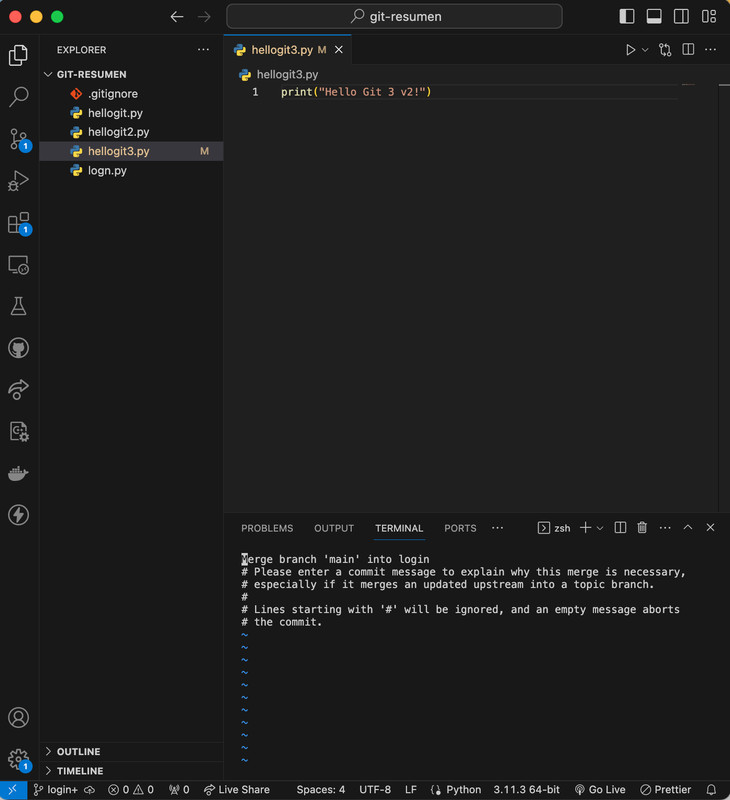The height and width of the screenshot is (800, 730).
Task: Click Prettier in status bar
Action: (666, 790)
